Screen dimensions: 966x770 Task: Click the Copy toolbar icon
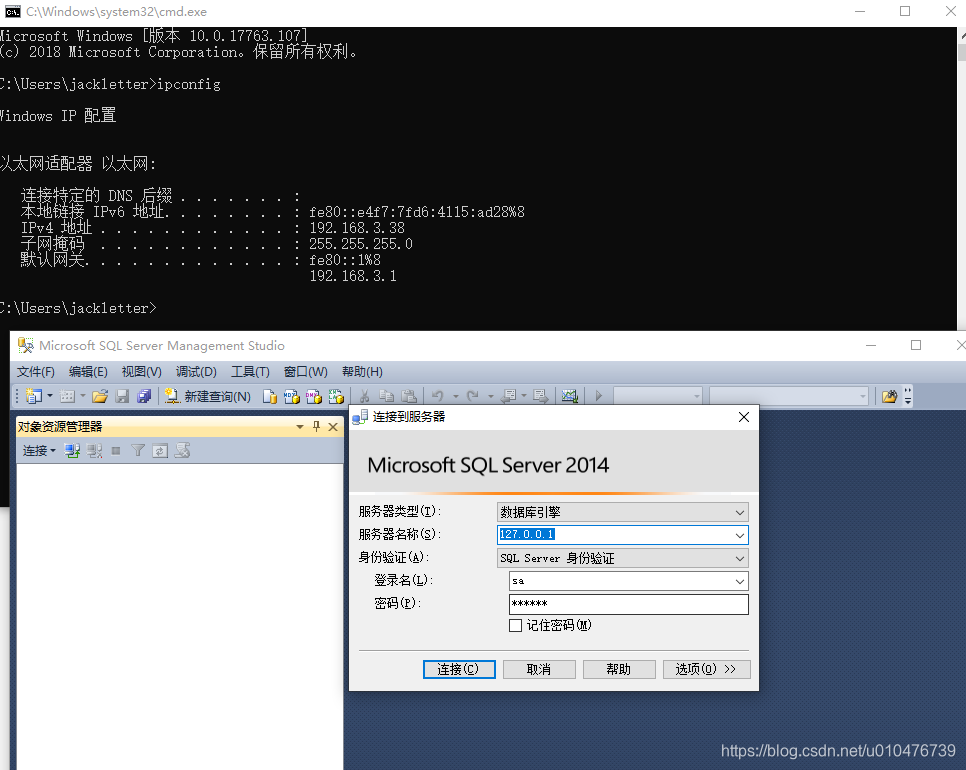pyautogui.click(x=387, y=396)
